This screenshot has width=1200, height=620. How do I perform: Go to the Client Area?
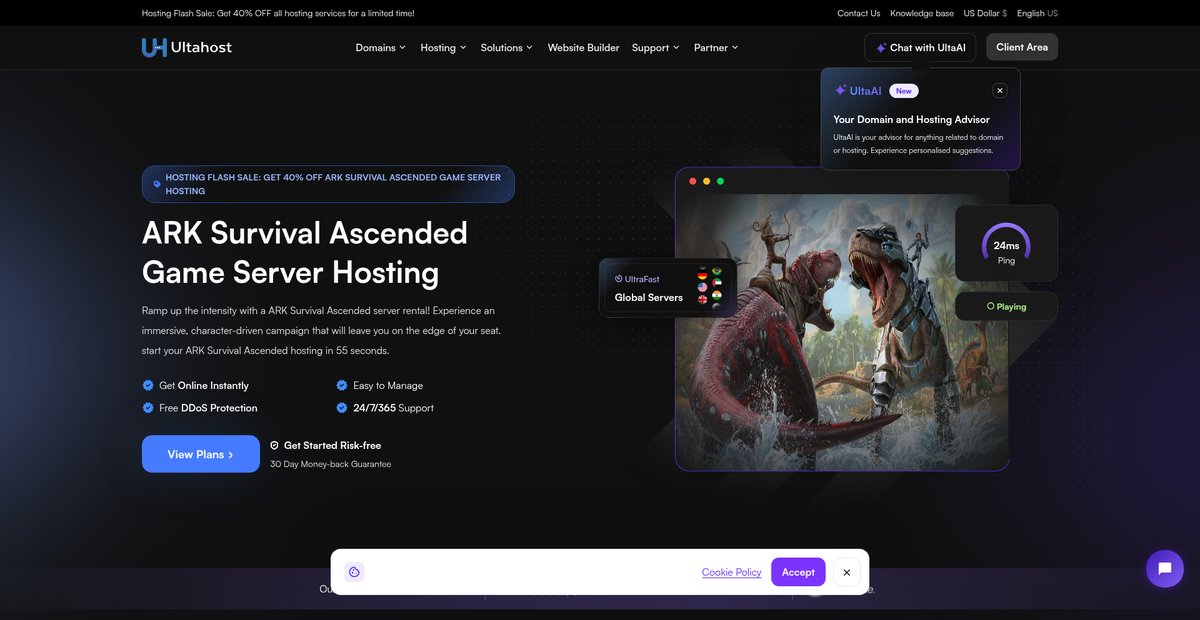pos(1022,47)
